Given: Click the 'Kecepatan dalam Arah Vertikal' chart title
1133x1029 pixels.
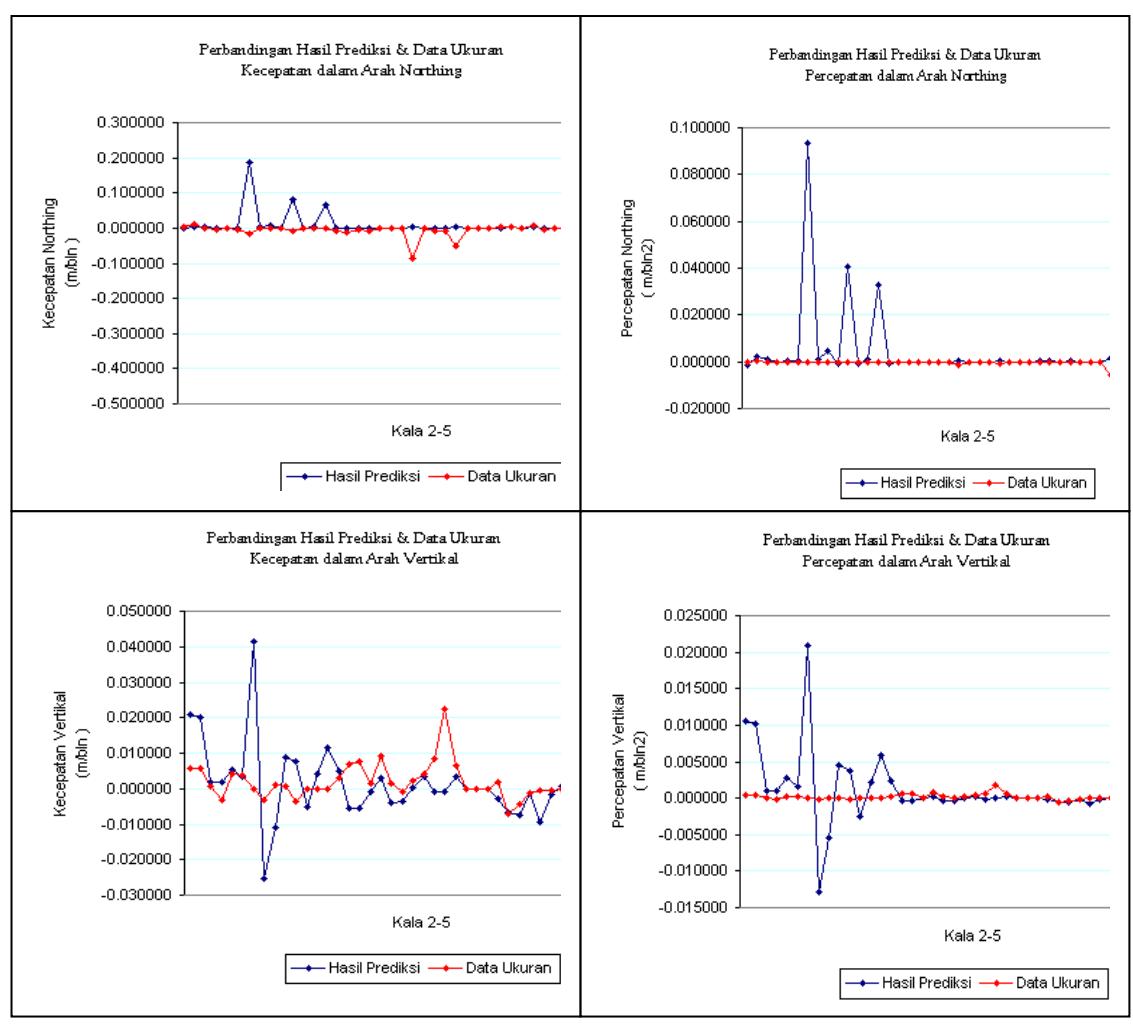Looking at the screenshot, I should coord(353,559).
